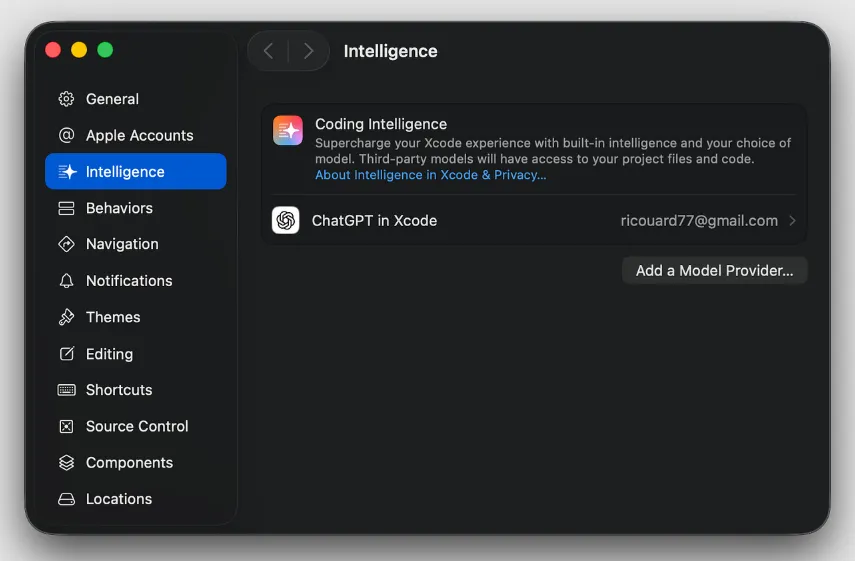Click the ricouard77@gmail.com account text

tap(699, 221)
